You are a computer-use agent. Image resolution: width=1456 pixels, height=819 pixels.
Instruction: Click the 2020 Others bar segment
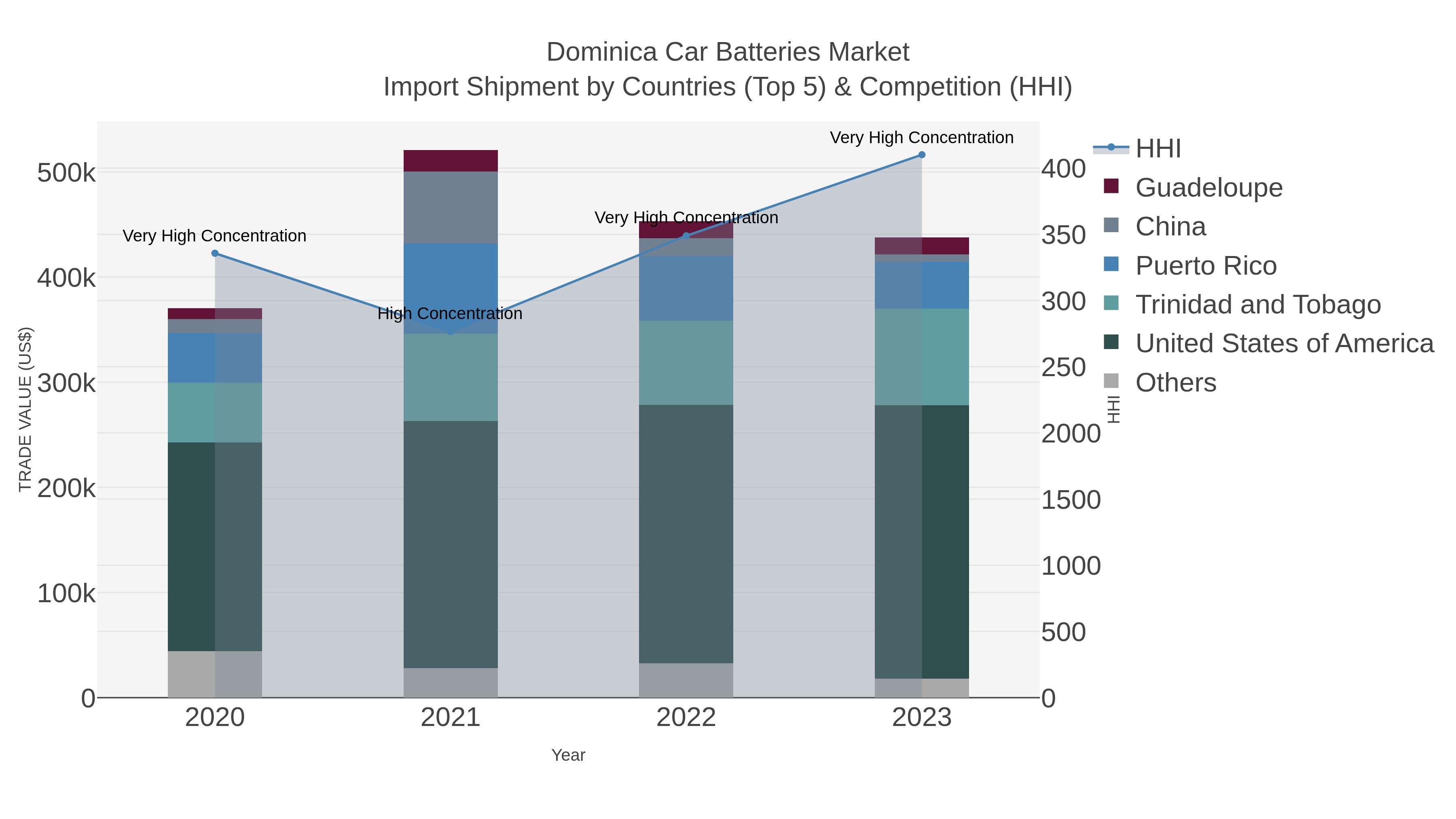(215, 674)
